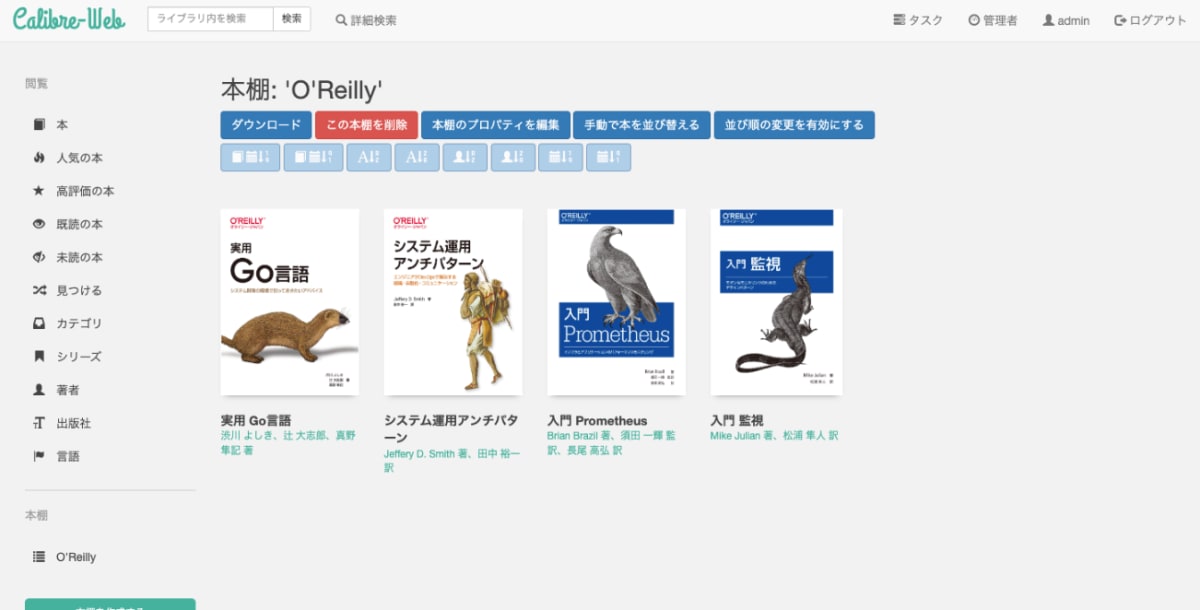
Task: Open タスク tasks page
Action: point(918,20)
